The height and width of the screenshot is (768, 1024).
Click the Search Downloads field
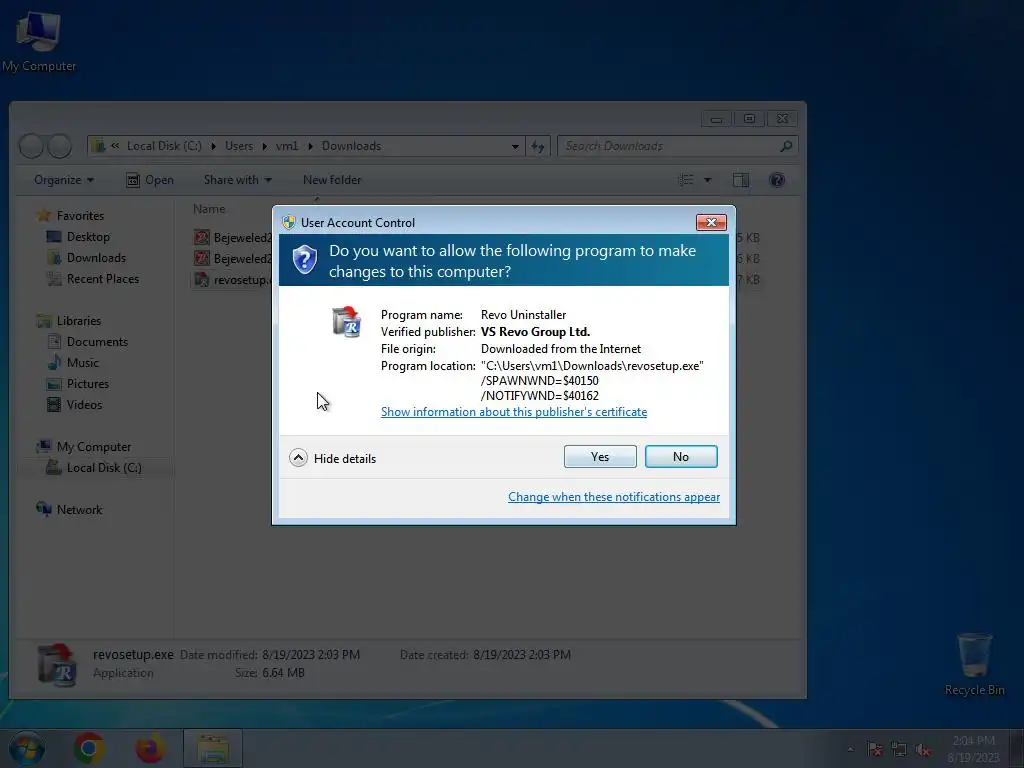click(x=677, y=146)
